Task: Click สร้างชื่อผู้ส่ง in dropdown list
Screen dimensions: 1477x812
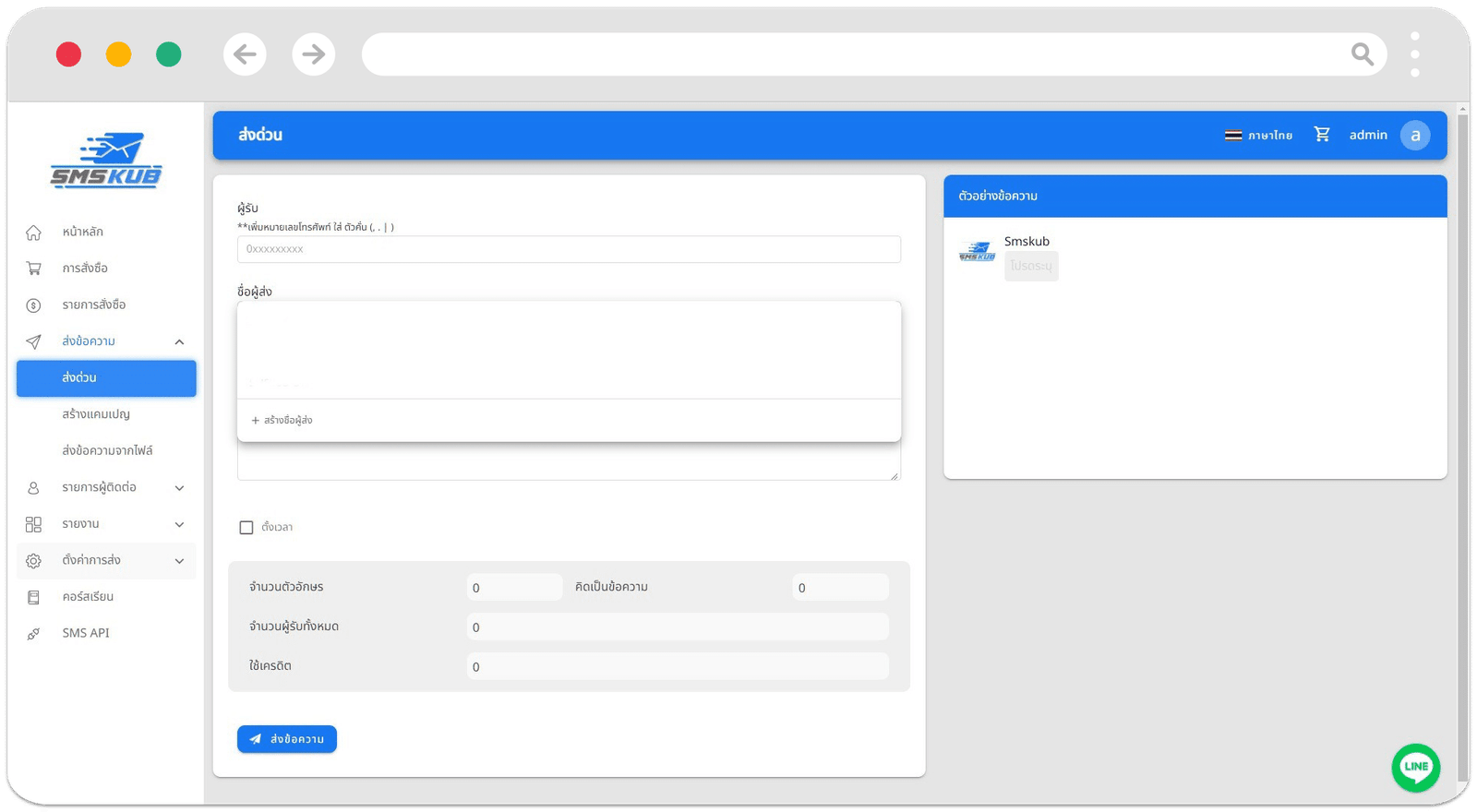Action: [282, 420]
